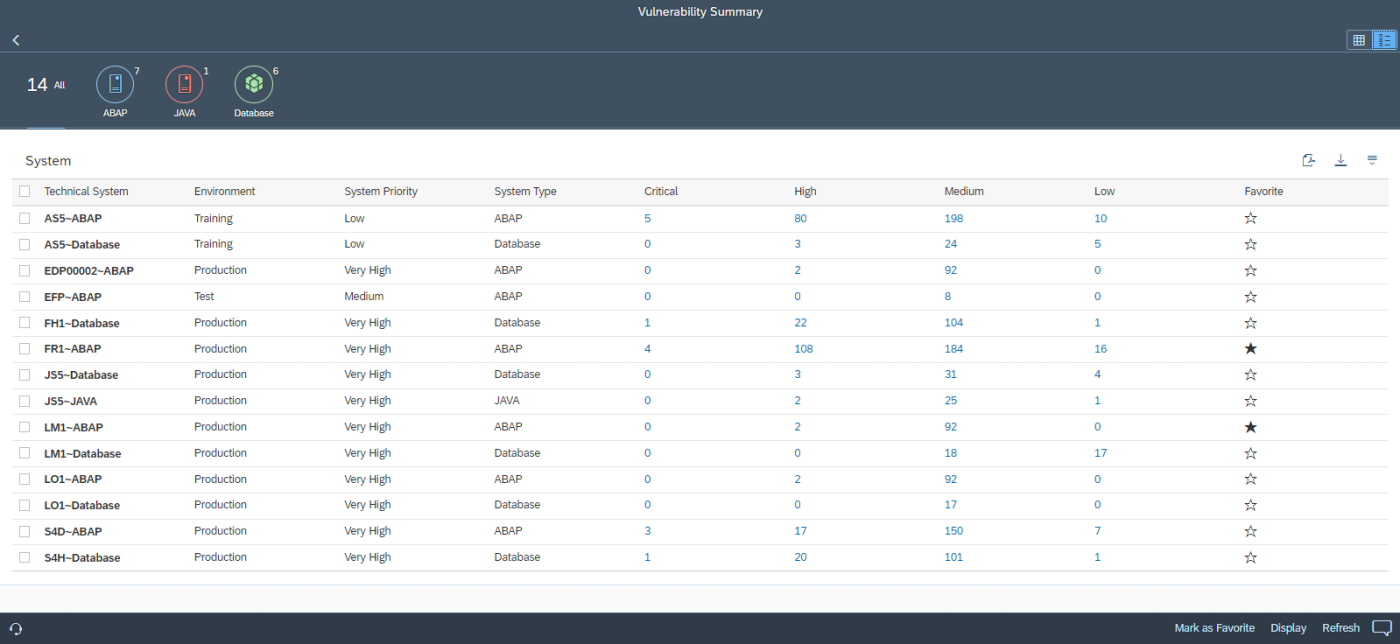This screenshot has height=644, width=1400.
Task: Click the sync icon in bottom bar
Action: pos(16,628)
